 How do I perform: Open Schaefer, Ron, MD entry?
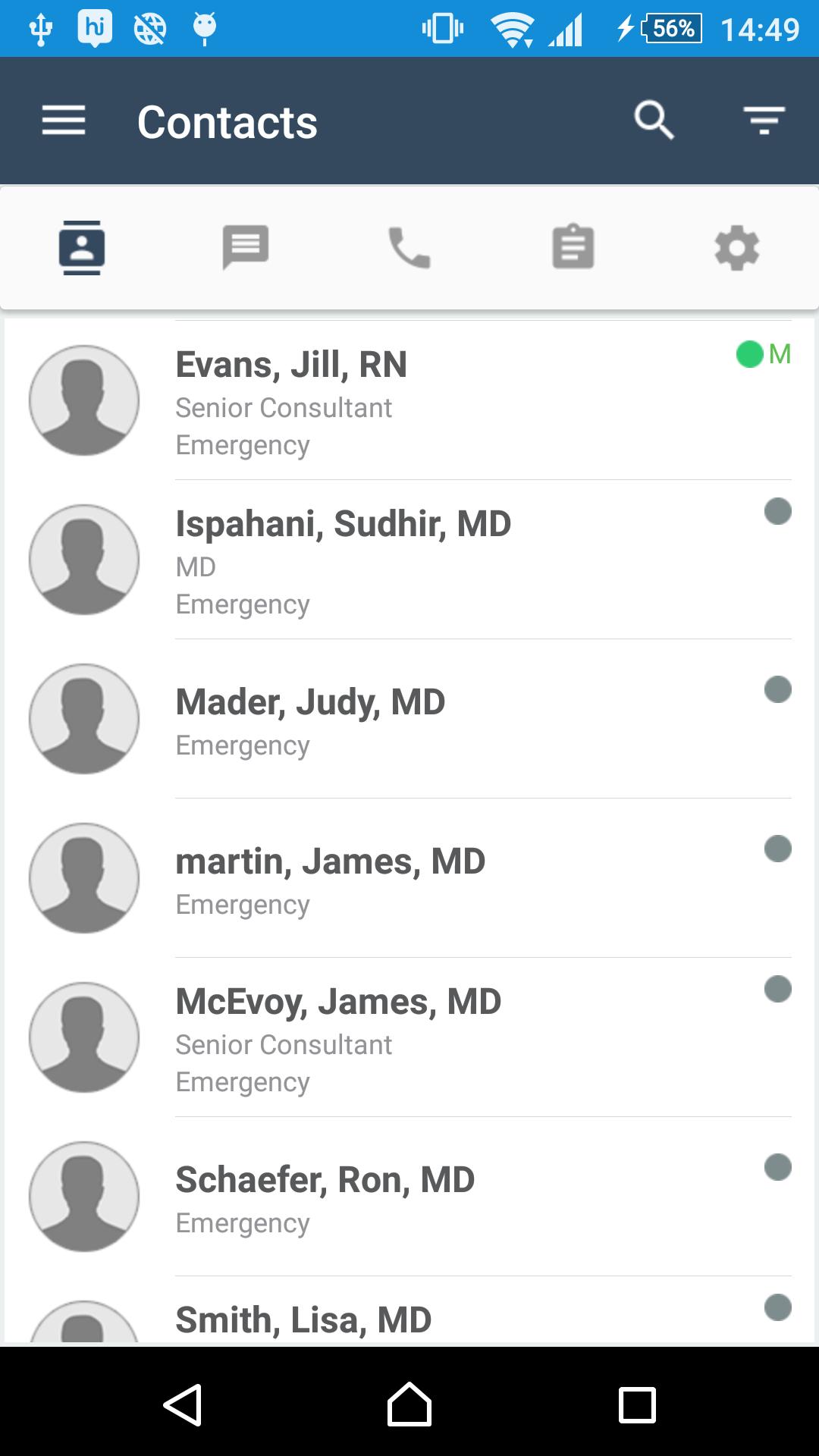tap(325, 1181)
